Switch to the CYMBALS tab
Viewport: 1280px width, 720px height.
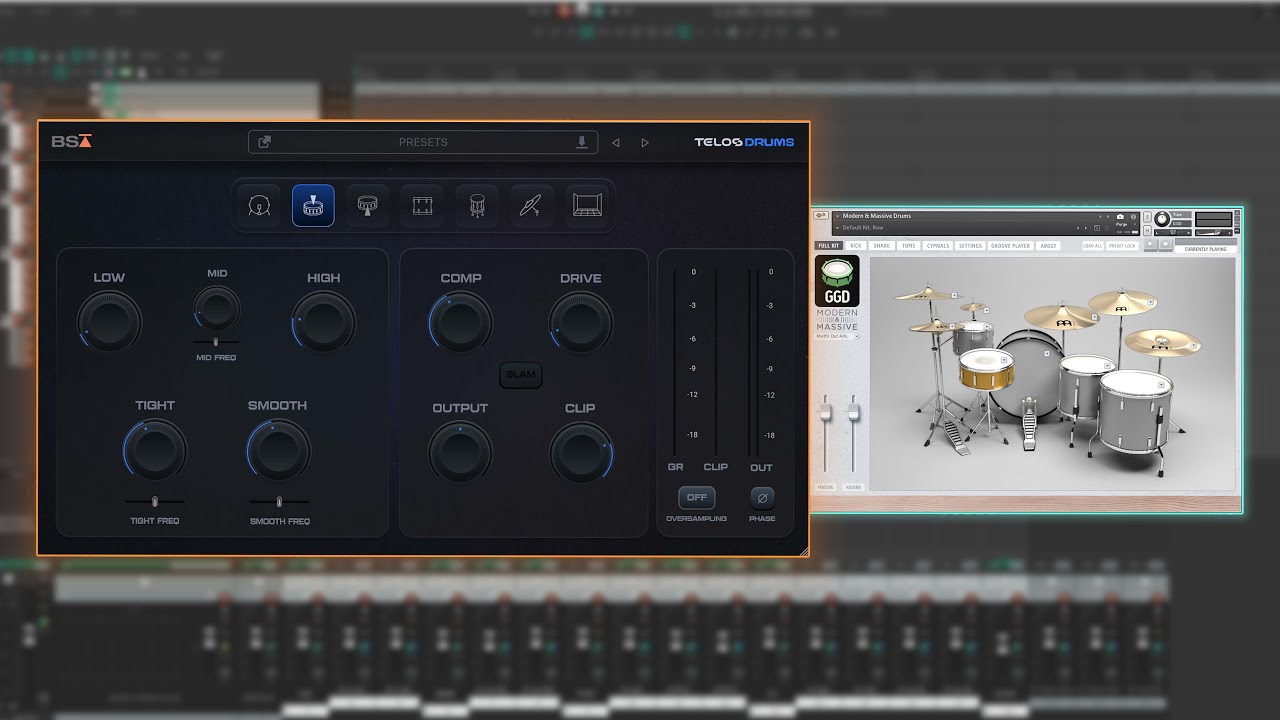tap(938, 246)
